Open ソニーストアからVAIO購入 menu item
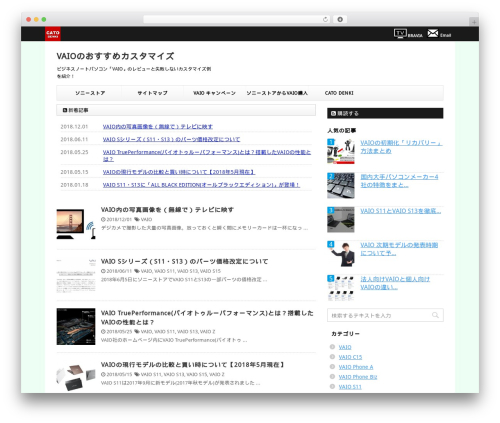Screen dimensions: 500x423 (x=277, y=93)
